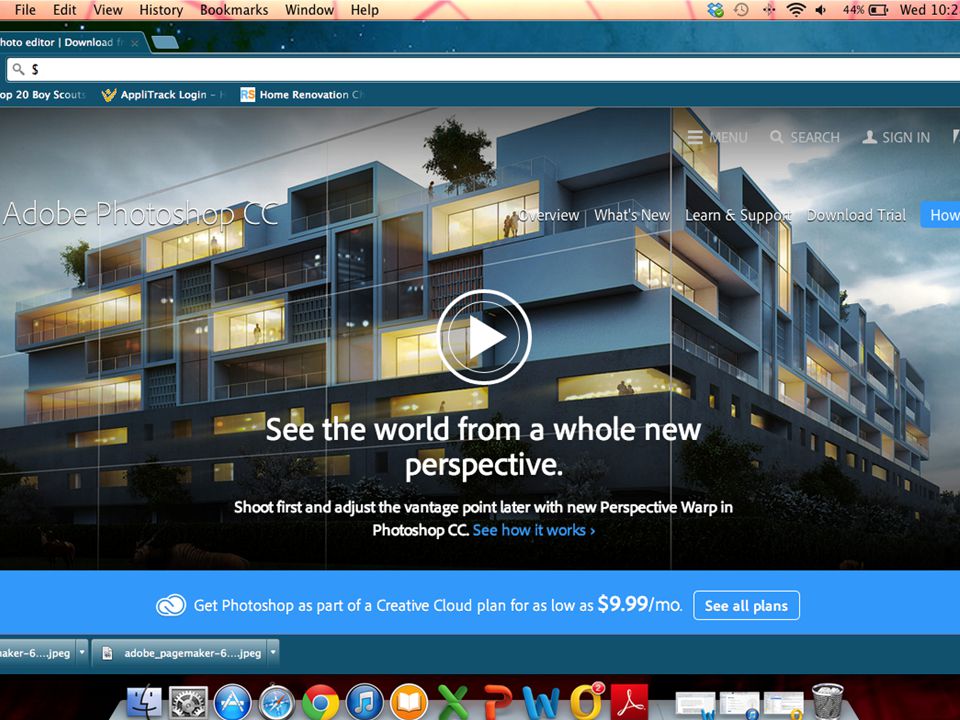Close the Photo editor browser tab

tap(134, 43)
